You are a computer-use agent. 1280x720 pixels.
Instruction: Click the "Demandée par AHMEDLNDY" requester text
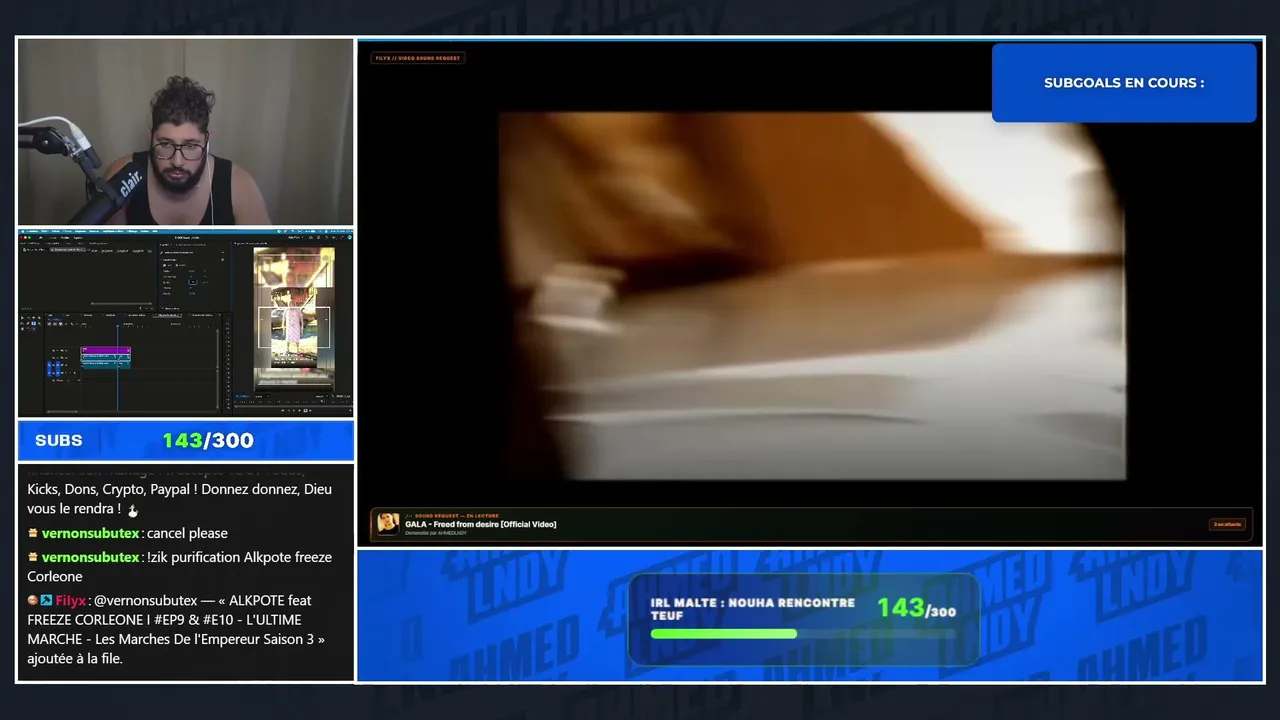[437, 533]
